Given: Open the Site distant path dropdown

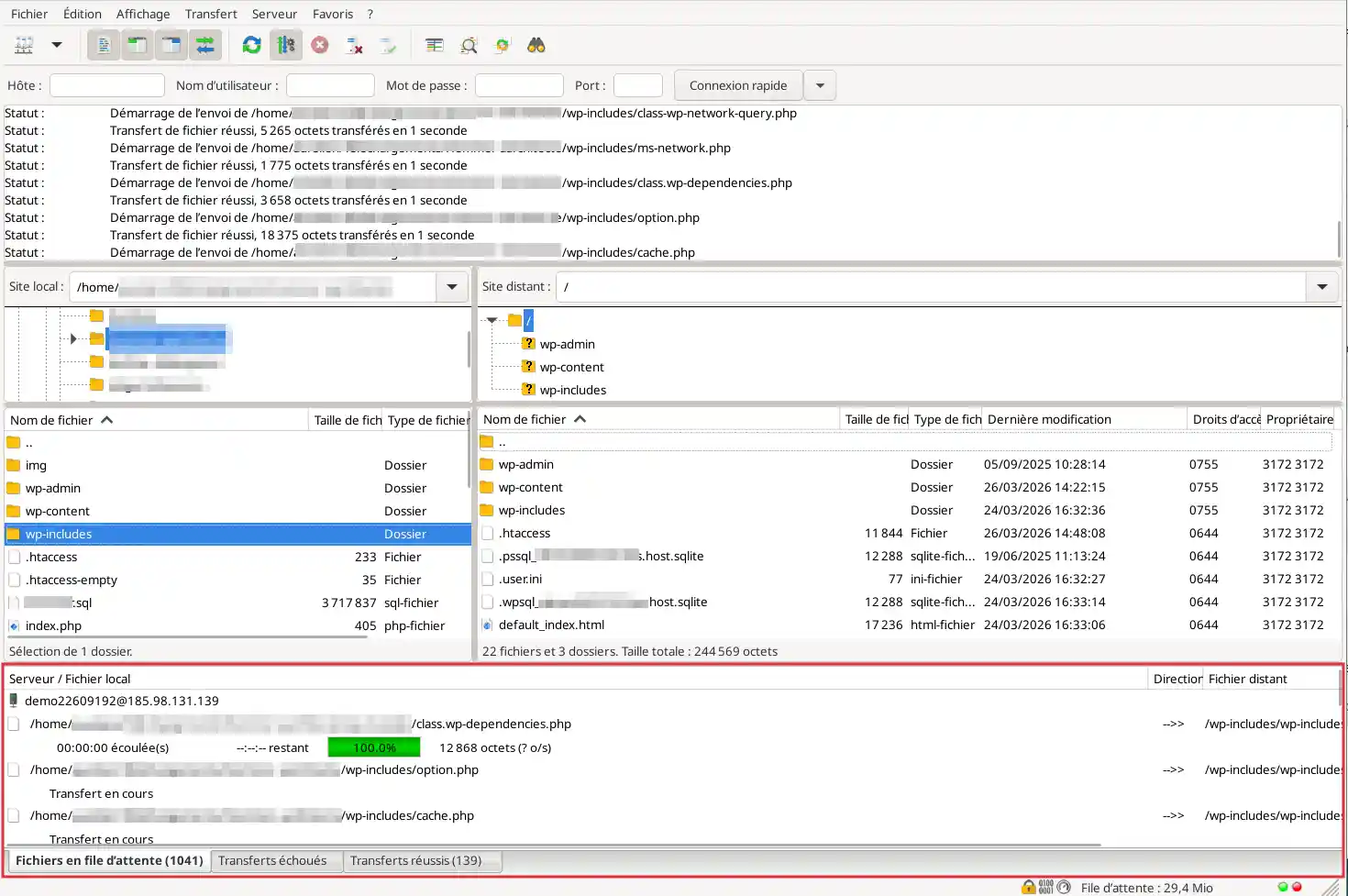Looking at the screenshot, I should pyautogui.click(x=1321, y=286).
